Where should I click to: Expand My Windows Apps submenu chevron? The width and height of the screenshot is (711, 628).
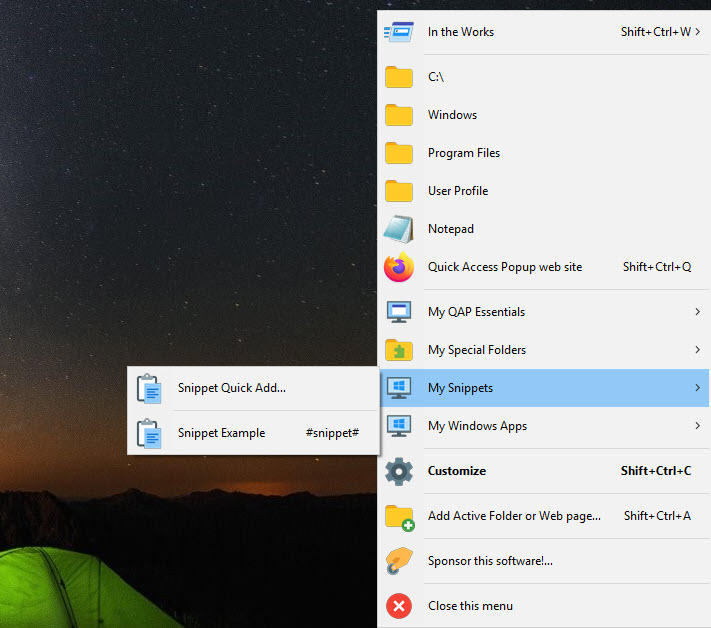698,426
